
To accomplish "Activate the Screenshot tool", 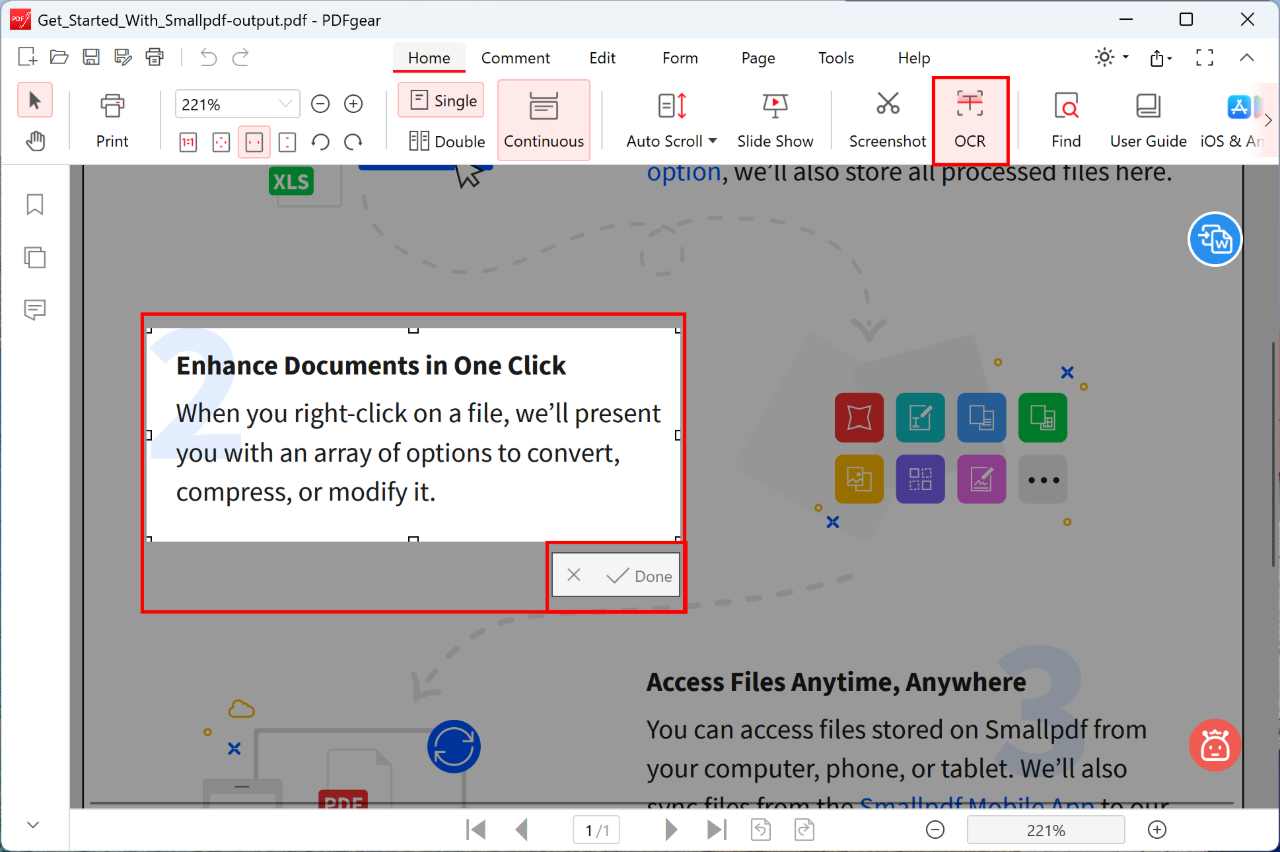I will [888, 120].
